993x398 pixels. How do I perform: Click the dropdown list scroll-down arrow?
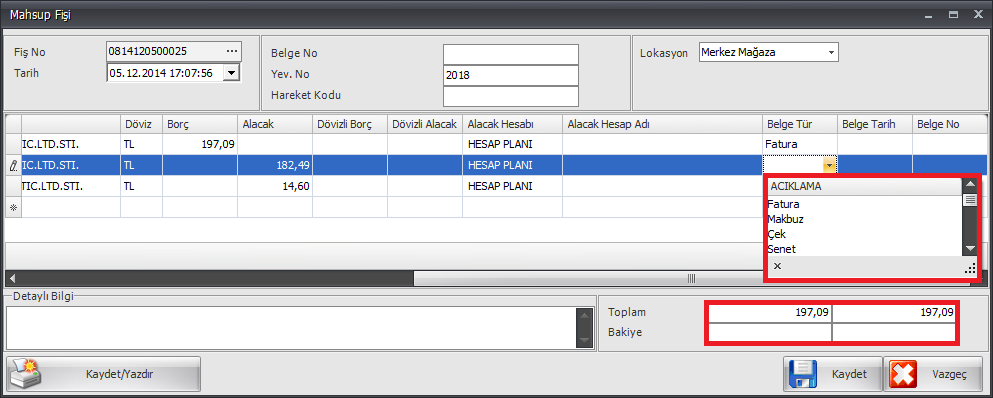970,248
